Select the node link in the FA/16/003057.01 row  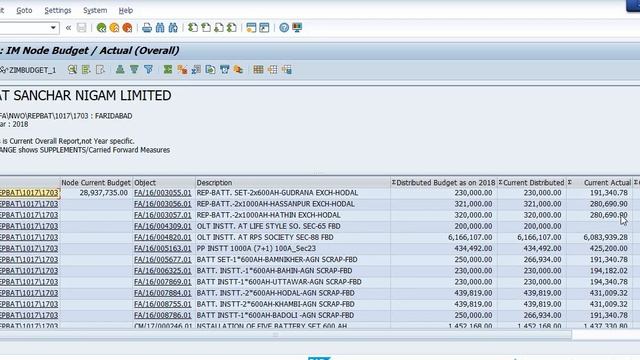[x=29, y=215]
